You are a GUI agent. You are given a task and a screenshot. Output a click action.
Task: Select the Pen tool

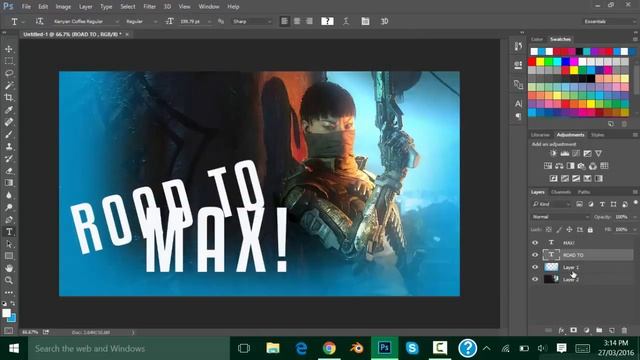tap(9, 220)
